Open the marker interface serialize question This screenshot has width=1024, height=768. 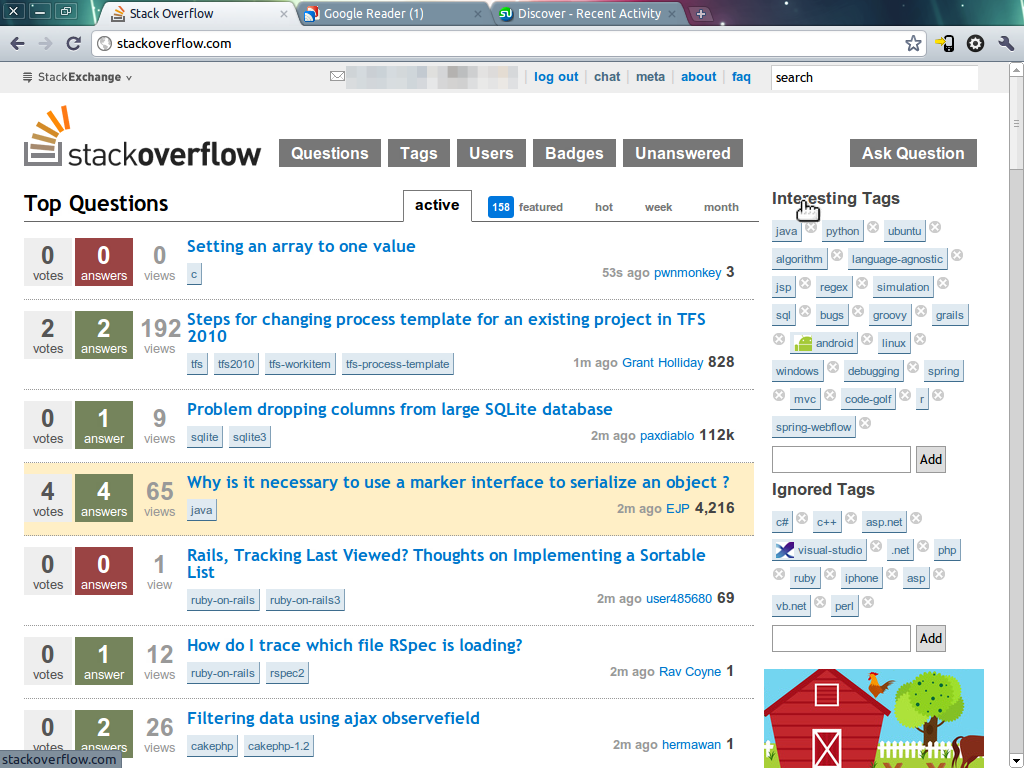click(x=458, y=483)
